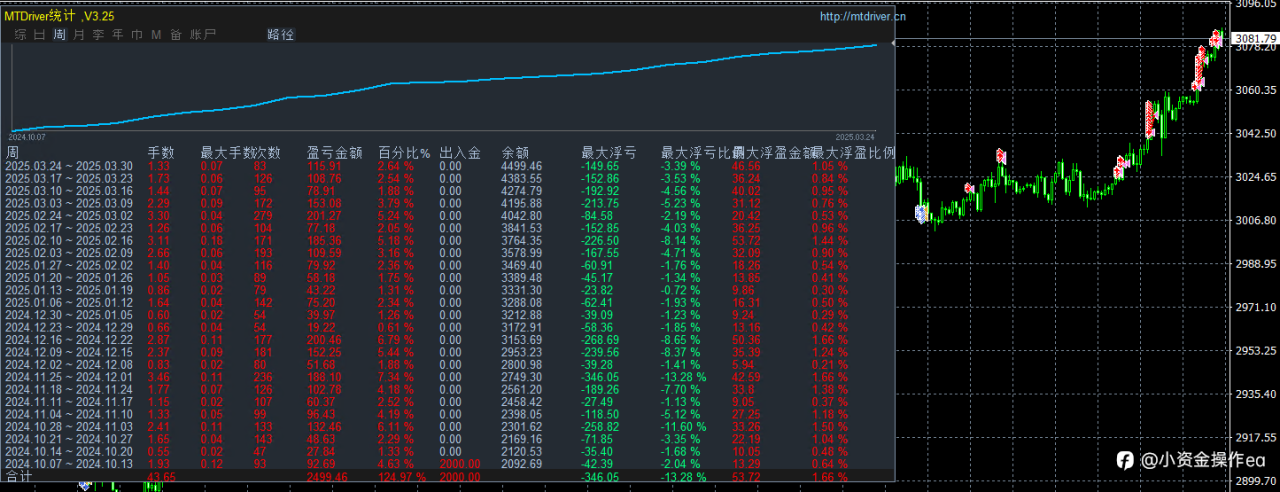
Task: Click the 路径 path button
Action: click(x=281, y=34)
